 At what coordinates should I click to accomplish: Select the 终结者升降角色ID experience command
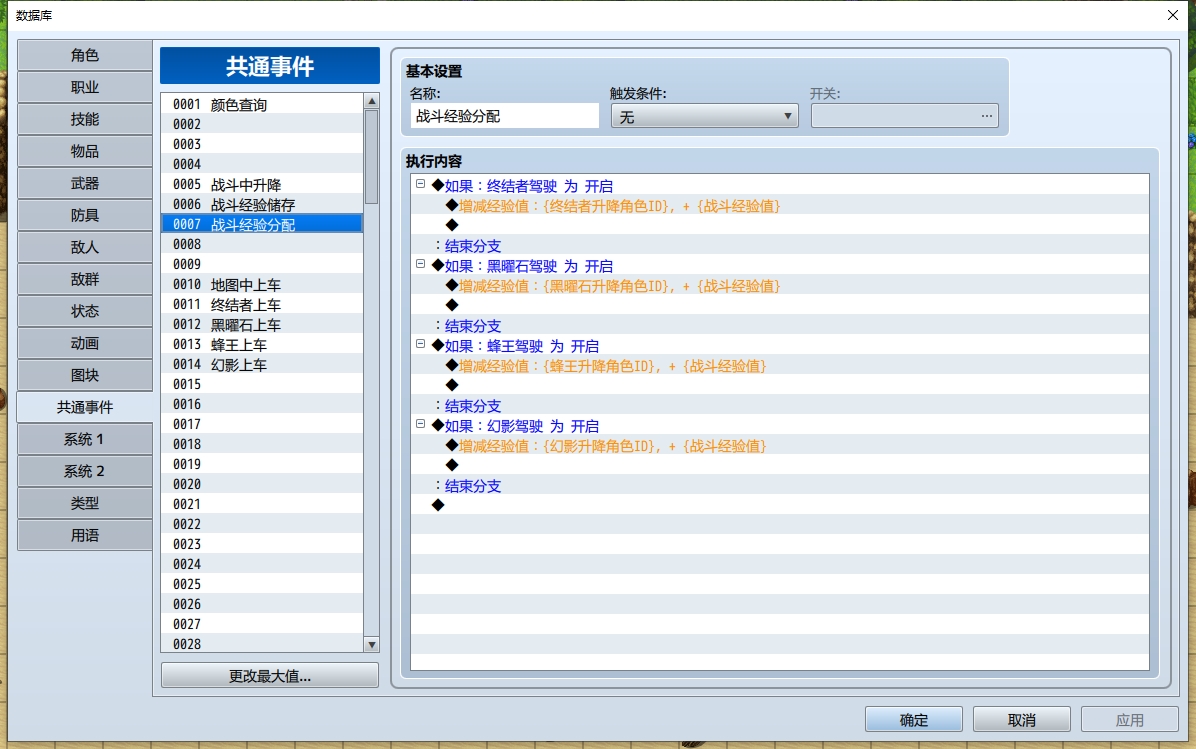(x=780, y=205)
